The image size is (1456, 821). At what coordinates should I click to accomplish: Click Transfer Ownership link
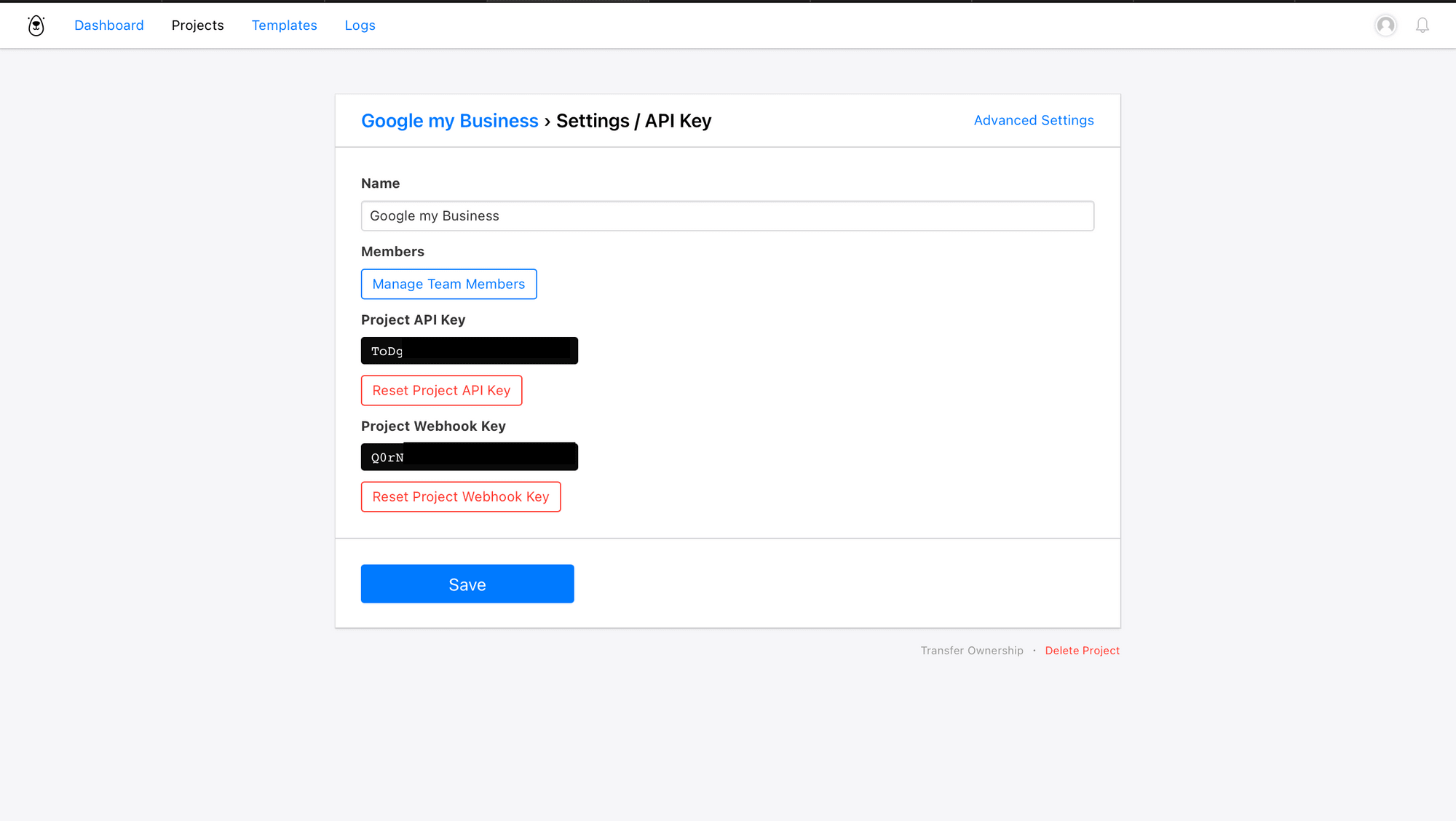pyautogui.click(x=972, y=651)
